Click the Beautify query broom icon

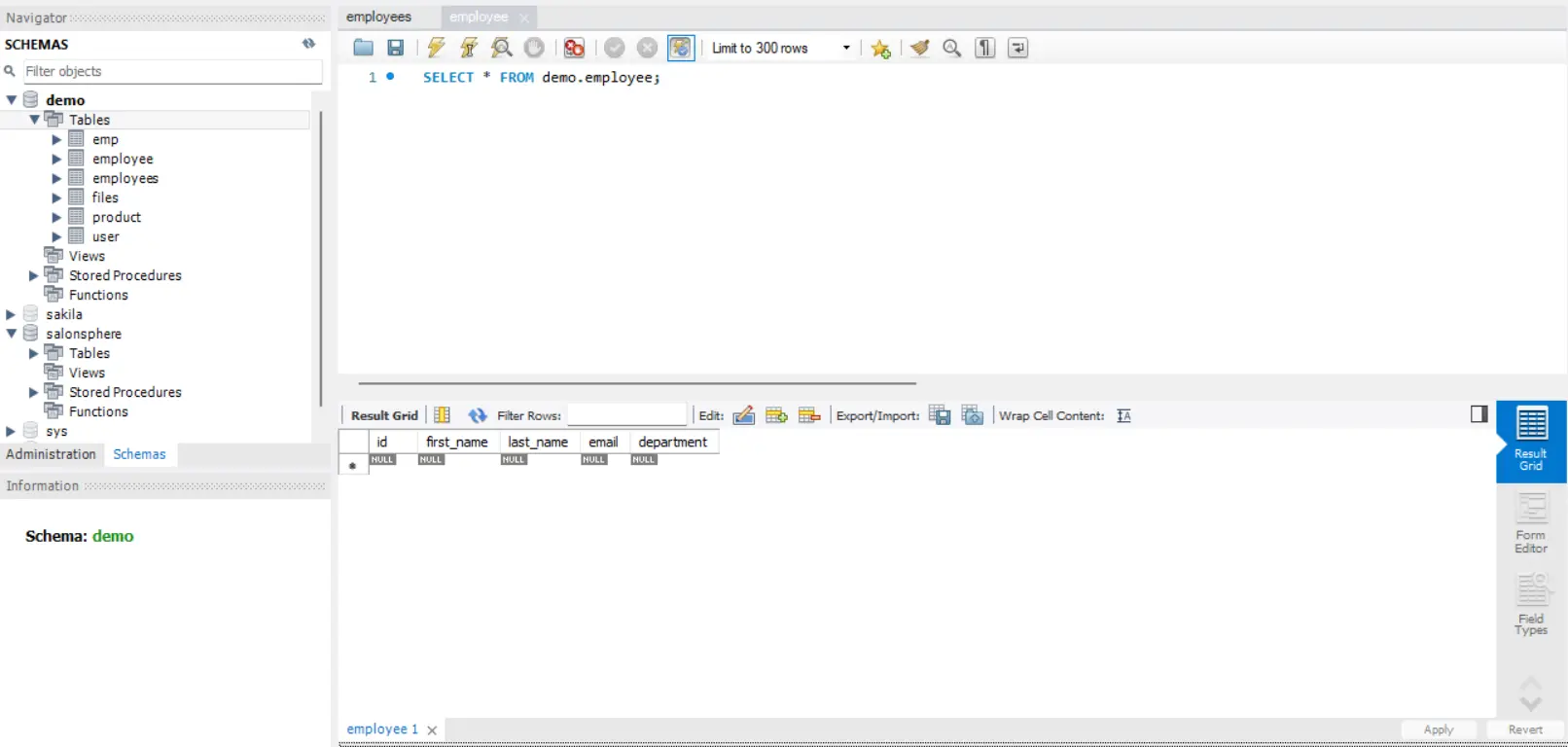click(x=920, y=48)
